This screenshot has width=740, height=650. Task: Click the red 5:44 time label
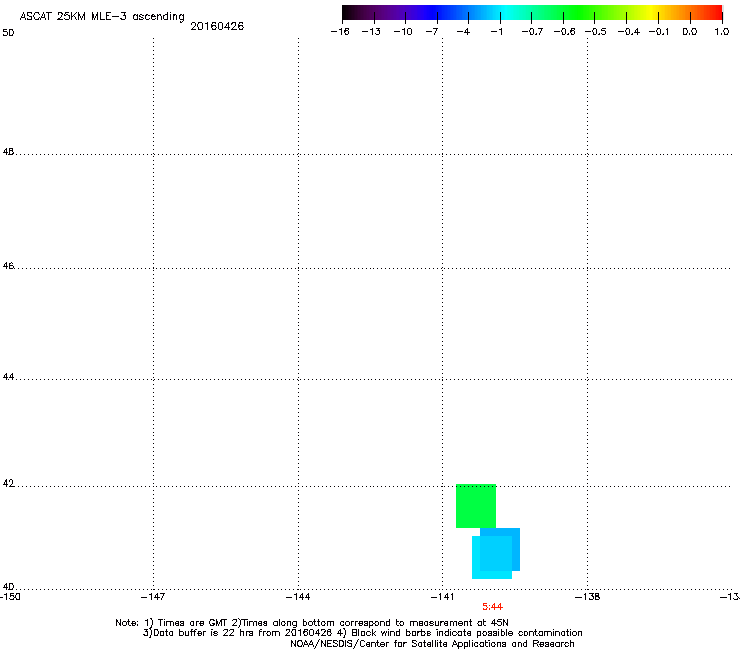tap(492, 607)
